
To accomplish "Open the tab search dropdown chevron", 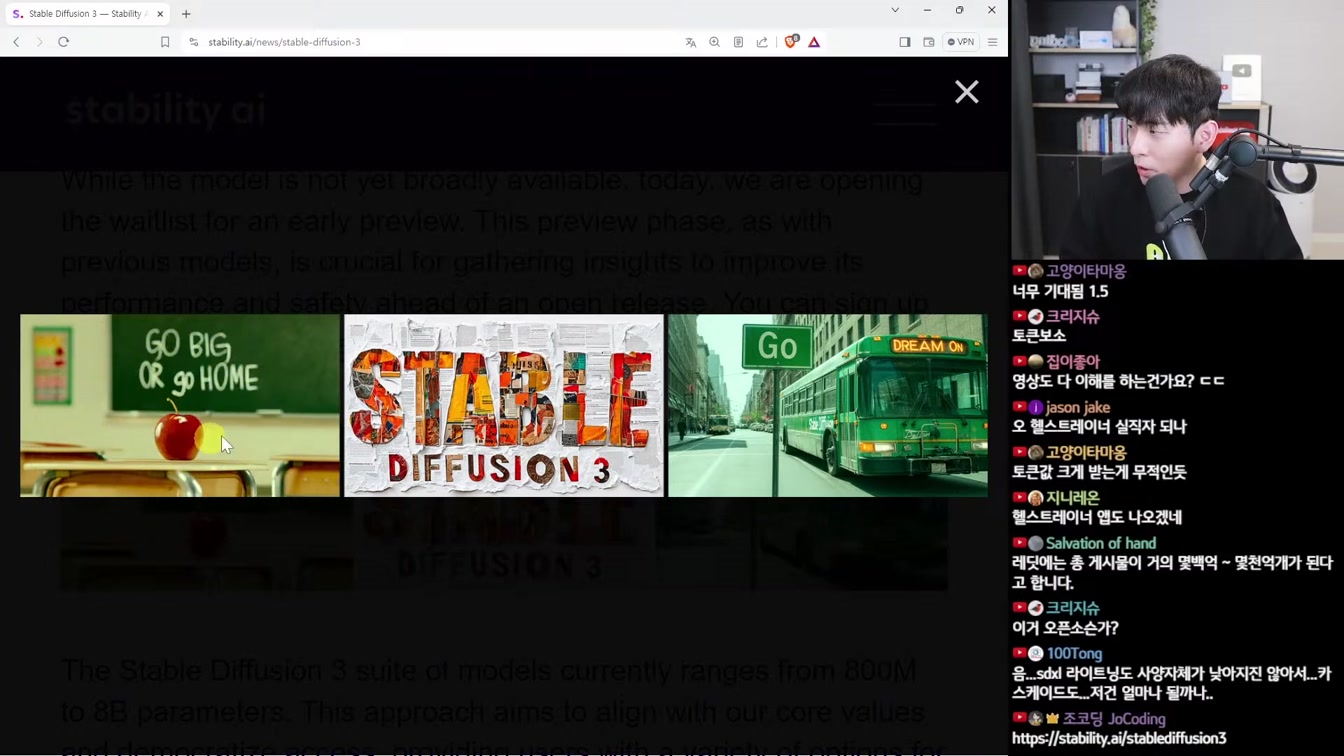I will 895,10.
